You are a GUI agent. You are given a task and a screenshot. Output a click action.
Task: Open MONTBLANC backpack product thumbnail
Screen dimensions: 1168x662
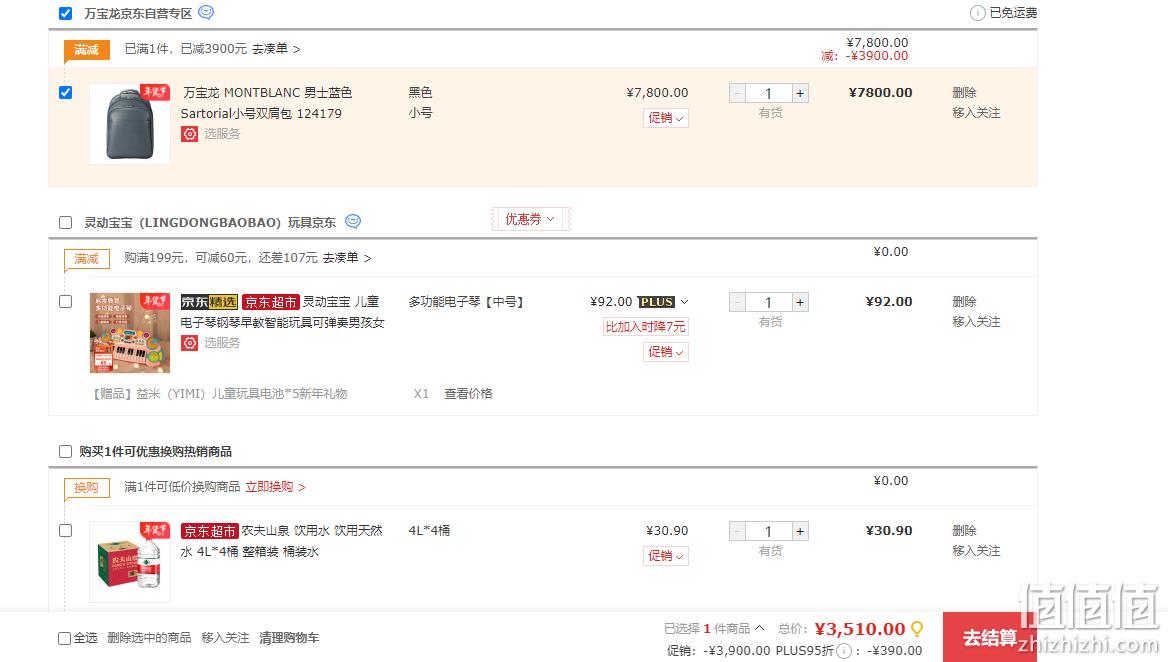(x=130, y=124)
